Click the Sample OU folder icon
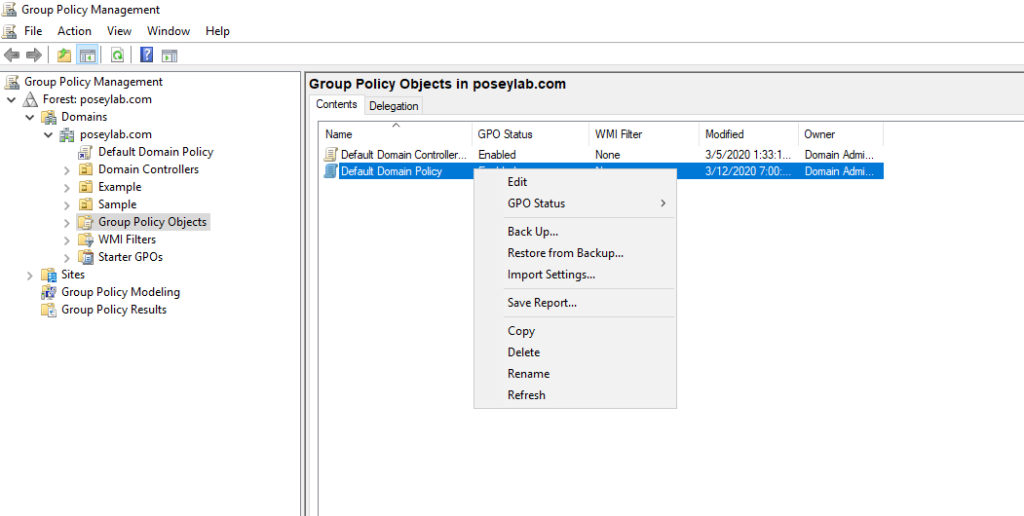The height and width of the screenshot is (516, 1024). pyautogui.click(x=86, y=204)
